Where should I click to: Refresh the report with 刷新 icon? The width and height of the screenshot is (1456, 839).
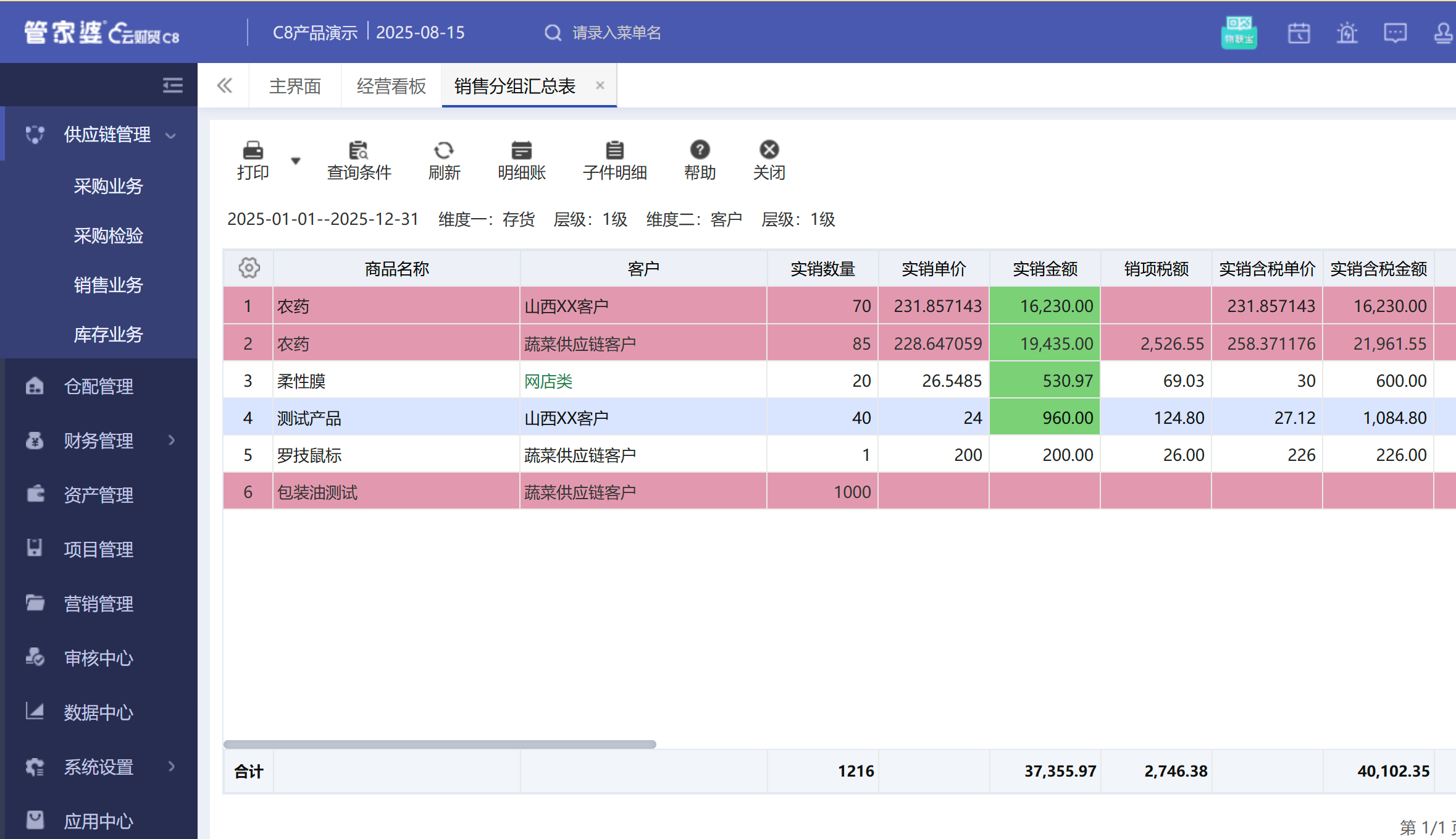(x=444, y=159)
